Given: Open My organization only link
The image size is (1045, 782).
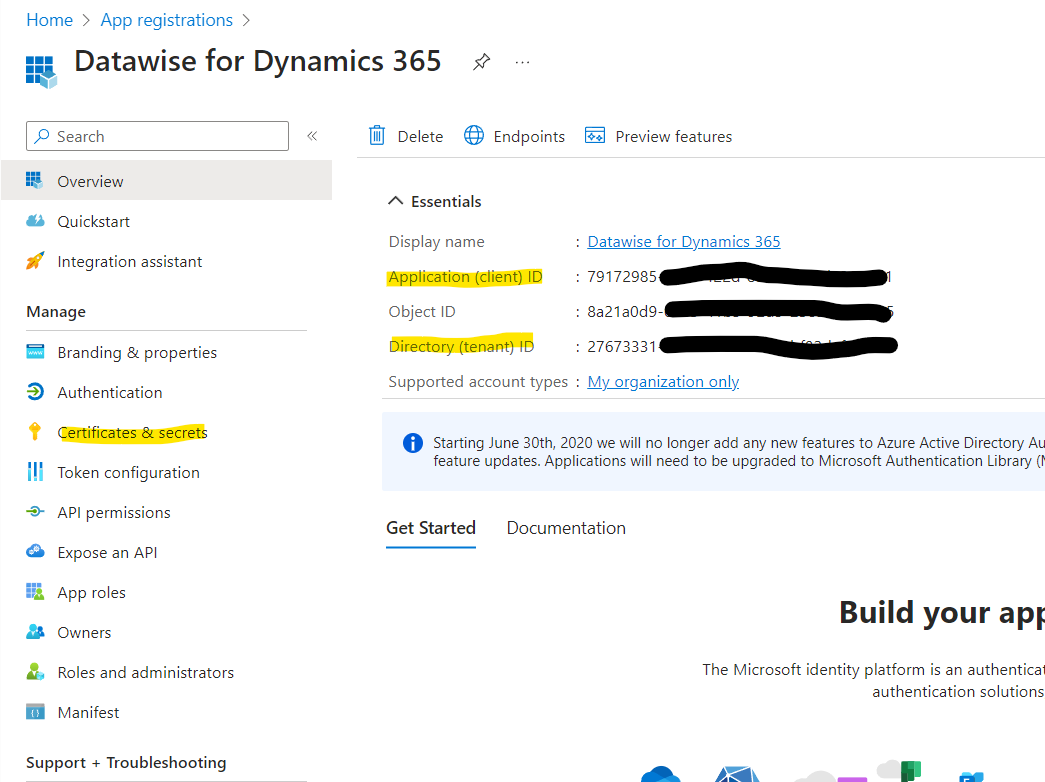Looking at the screenshot, I should click(x=663, y=381).
